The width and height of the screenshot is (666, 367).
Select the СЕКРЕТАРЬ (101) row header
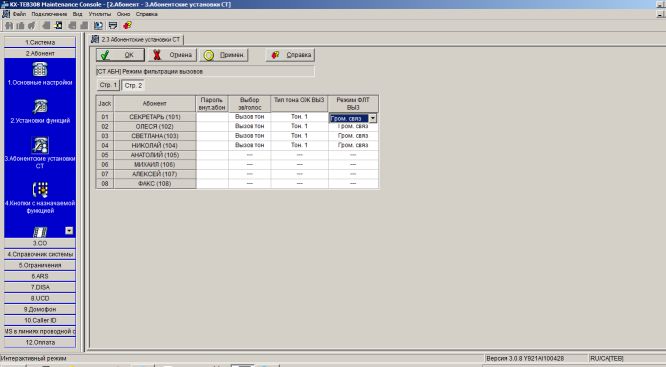pos(155,117)
